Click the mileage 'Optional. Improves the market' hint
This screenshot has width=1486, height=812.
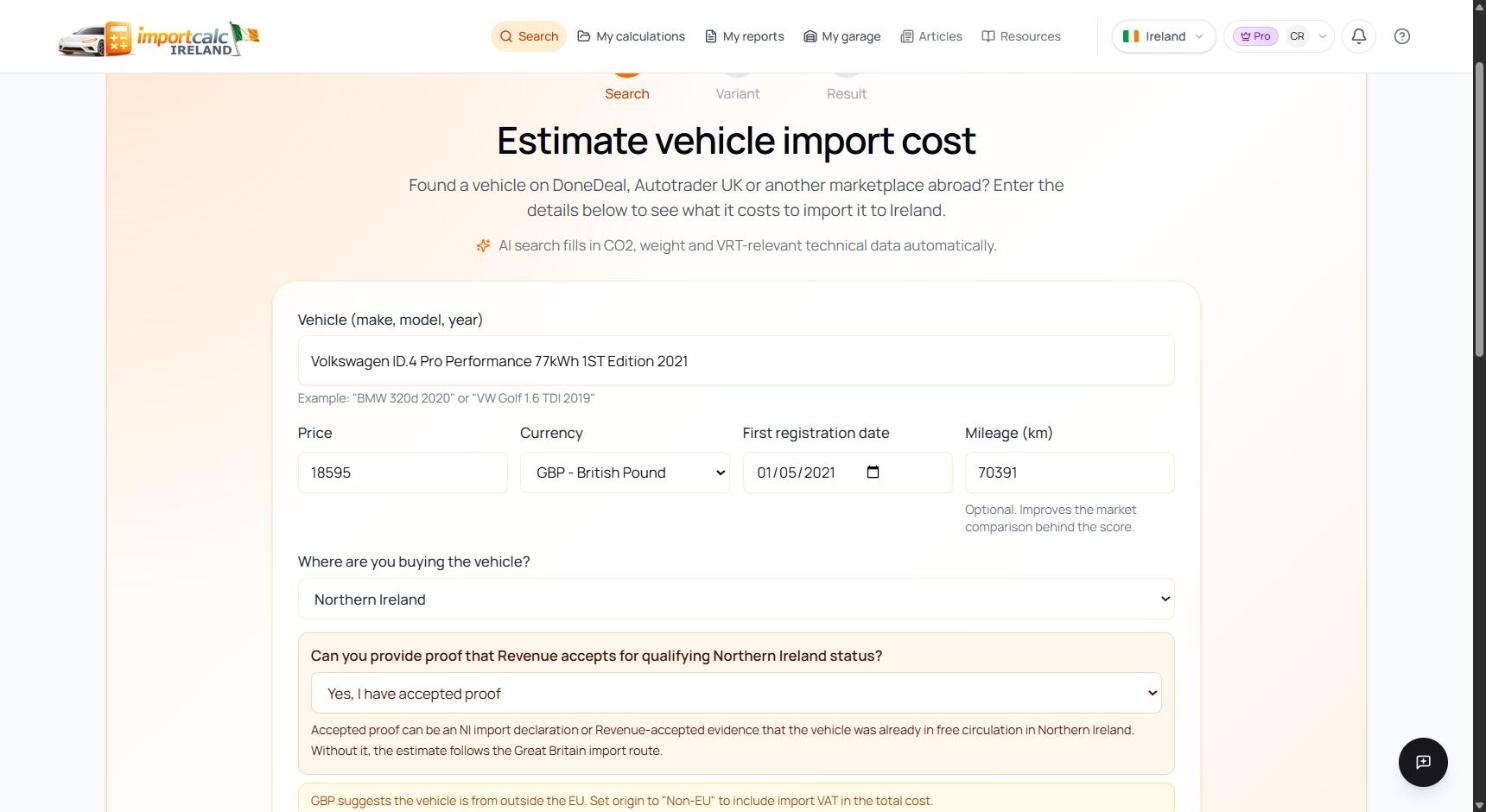click(x=1050, y=518)
